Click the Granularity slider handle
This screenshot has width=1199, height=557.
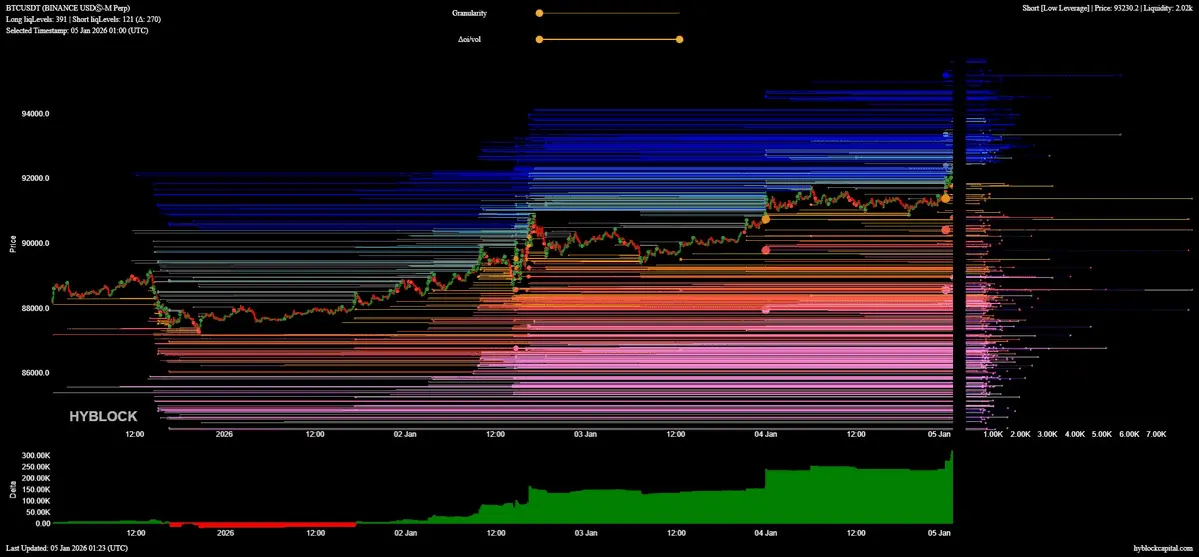point(539,13)
